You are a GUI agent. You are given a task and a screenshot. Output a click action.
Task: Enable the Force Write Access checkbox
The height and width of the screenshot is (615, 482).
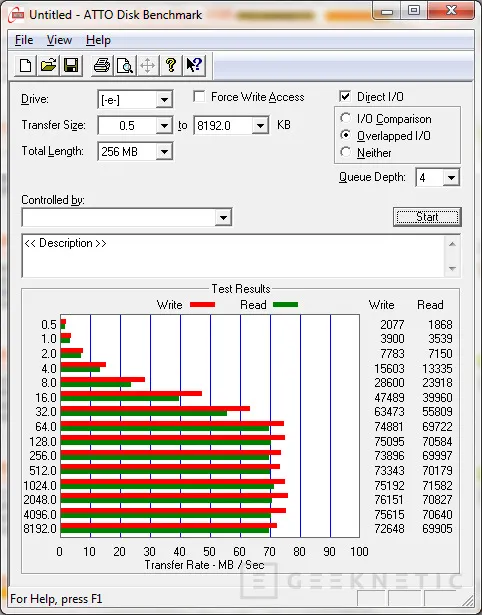pyautogui.click(x=199, y=96)
